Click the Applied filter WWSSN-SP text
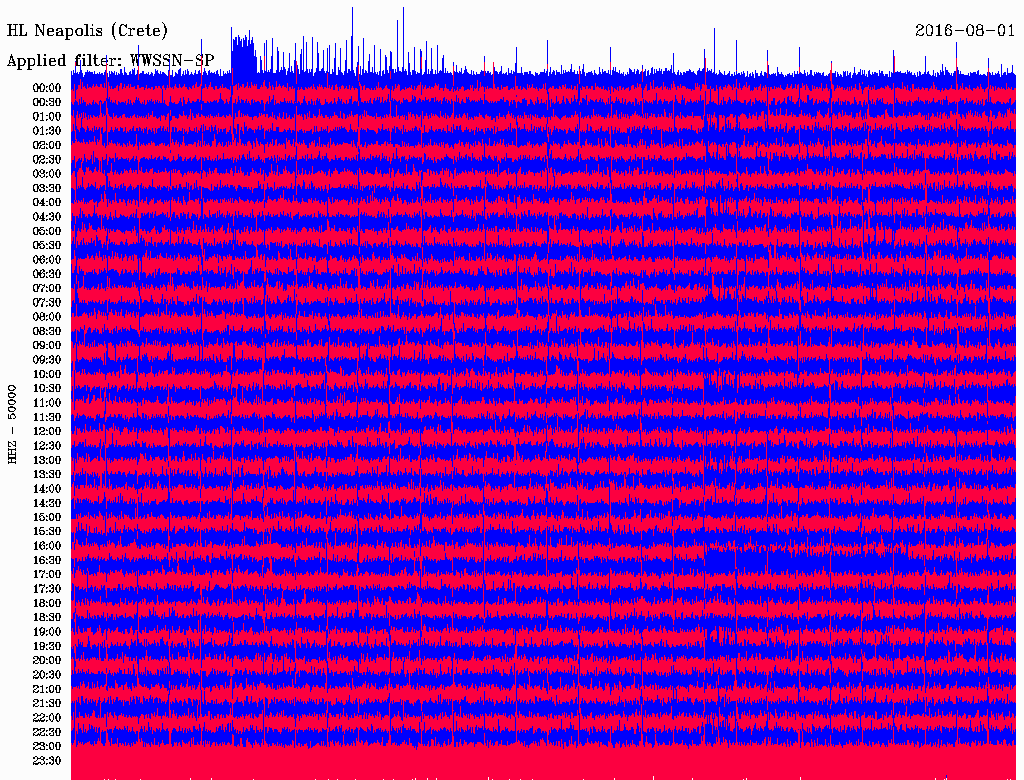Image resolution: width=1024 pixels, height=780 pixels. 110,61
